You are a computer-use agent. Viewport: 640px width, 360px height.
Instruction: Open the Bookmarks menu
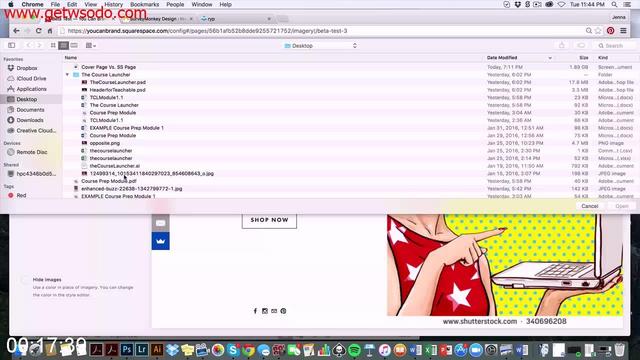[144, 4]
